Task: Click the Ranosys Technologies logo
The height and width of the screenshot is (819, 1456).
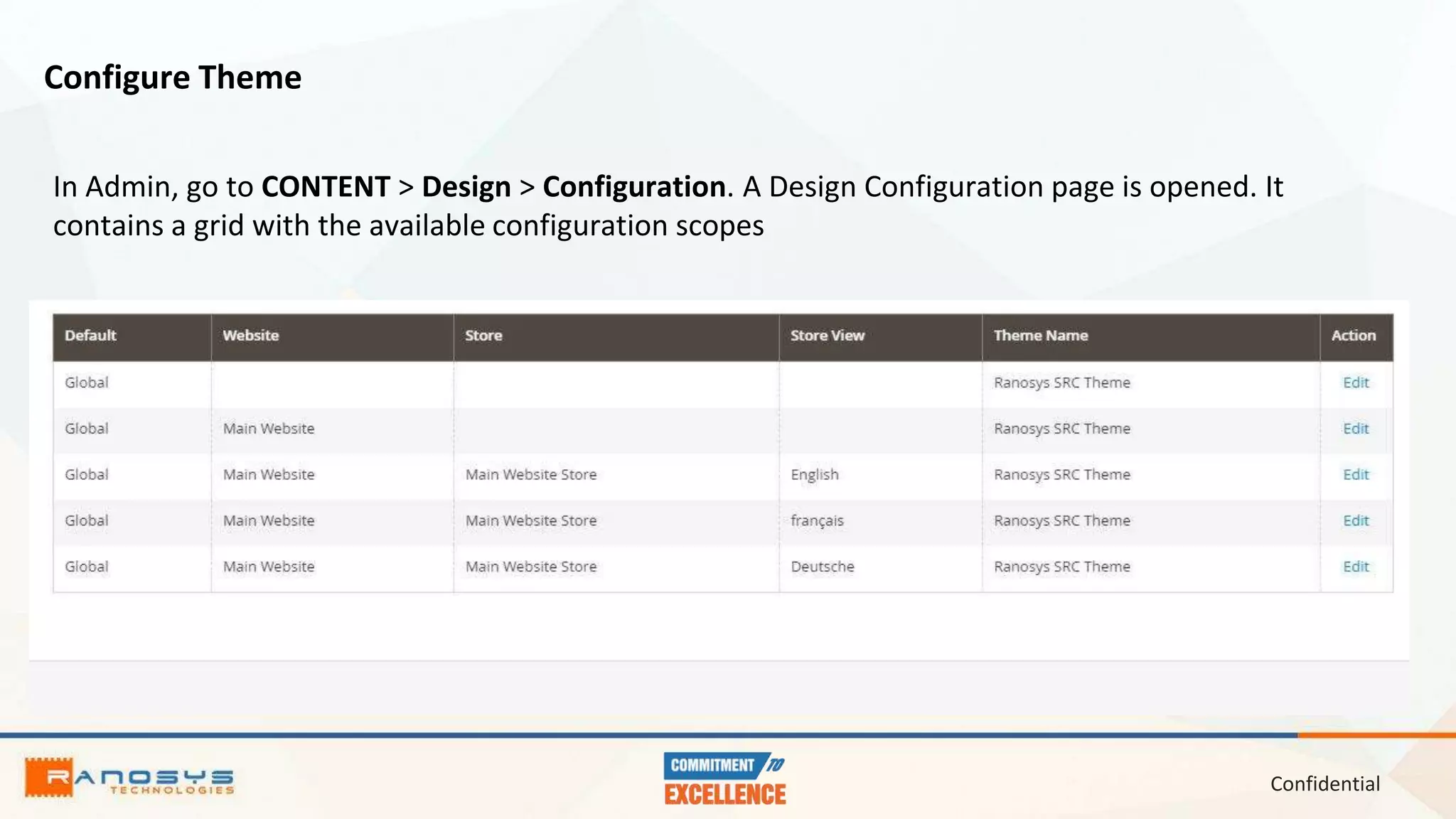Action: coord(129,777)
